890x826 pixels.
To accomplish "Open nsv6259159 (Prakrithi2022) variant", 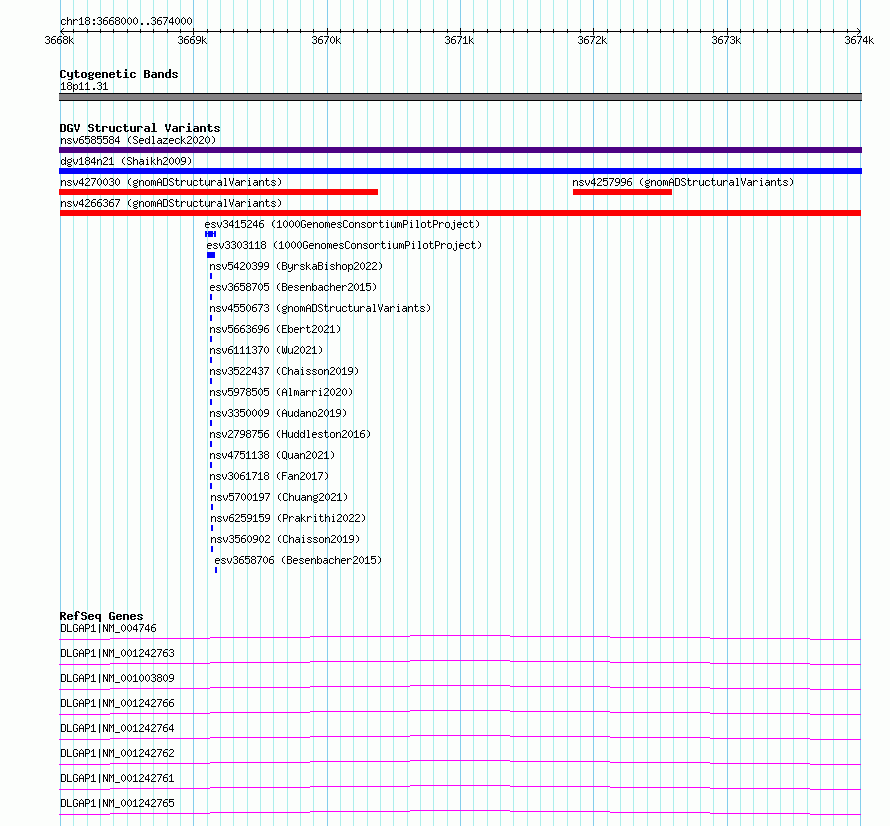I will tap(288, 518).
